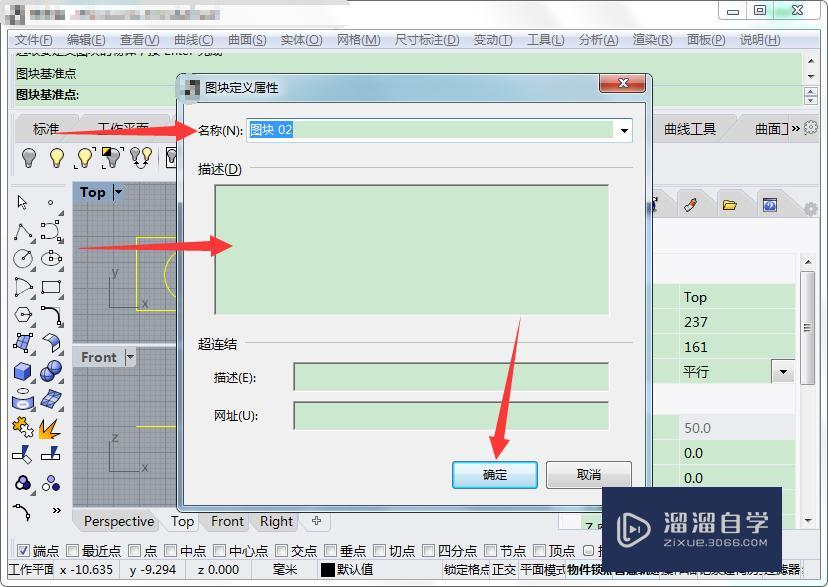
Task: Select the group objects tool
Action: [x=23, y=483]
